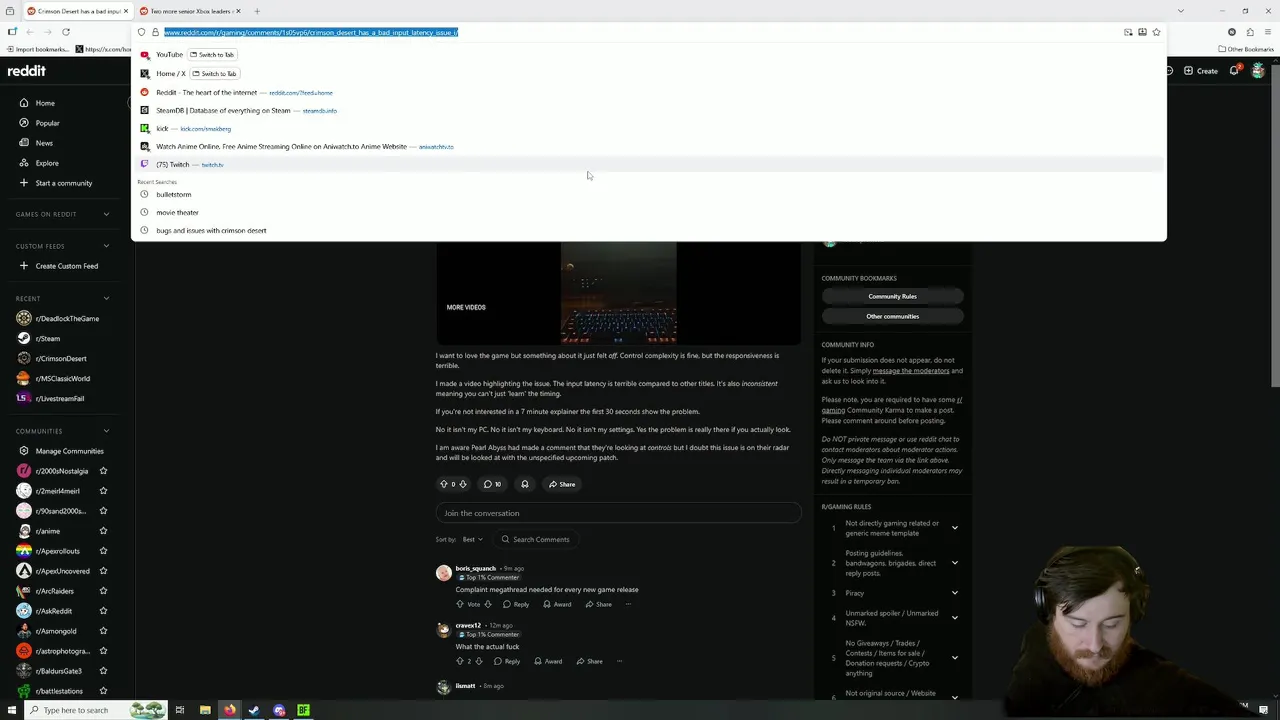Upvote cravex12's comment
Screen dimensions: 1280x720
[x=460, y=661]
